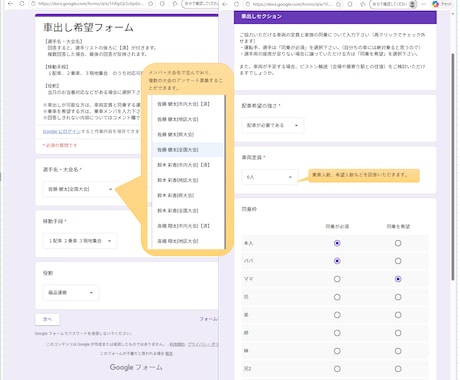Open the colorful Copilot icon in right window
This screenshot has height=380, width=460.
pyautogui.click(x=435, y=4)
